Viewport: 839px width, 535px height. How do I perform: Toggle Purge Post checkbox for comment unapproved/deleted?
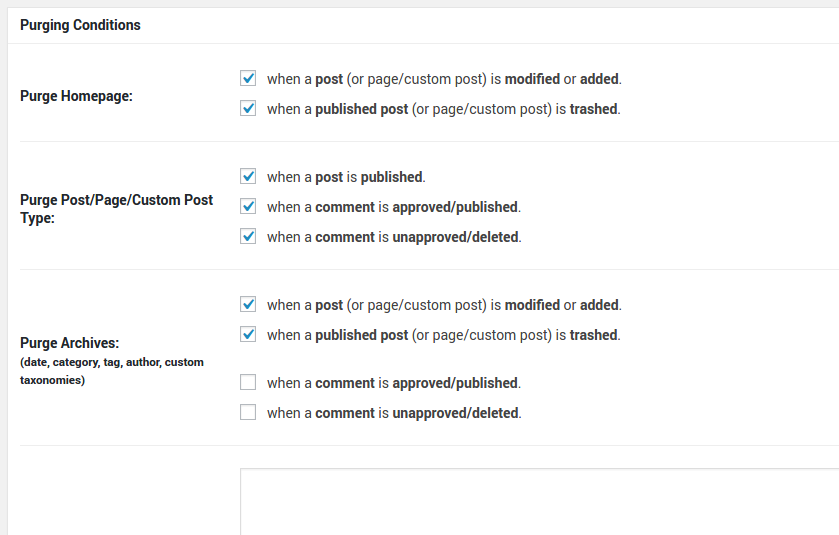[x=248, y=236]
